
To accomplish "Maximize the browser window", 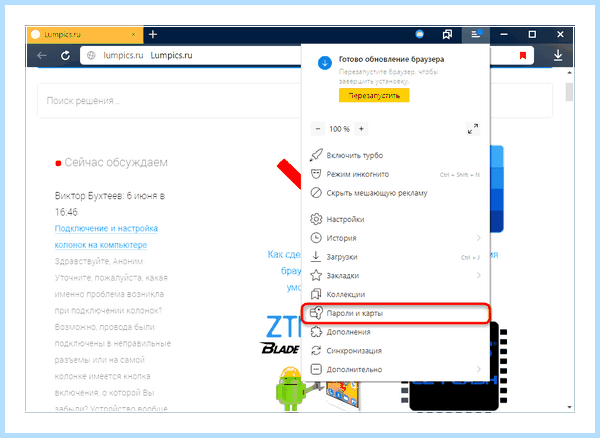I will click(x=532, y=34).
